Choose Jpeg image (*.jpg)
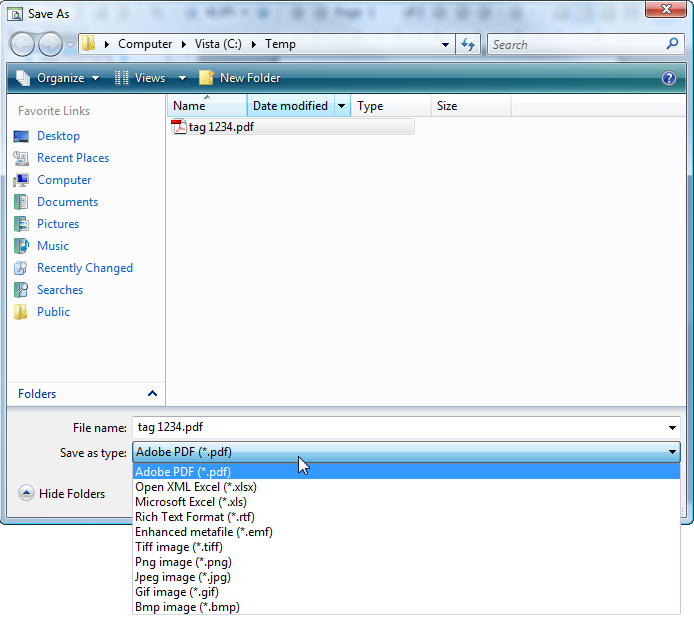This screenshot has height=633, width=694. pos(406,577)
